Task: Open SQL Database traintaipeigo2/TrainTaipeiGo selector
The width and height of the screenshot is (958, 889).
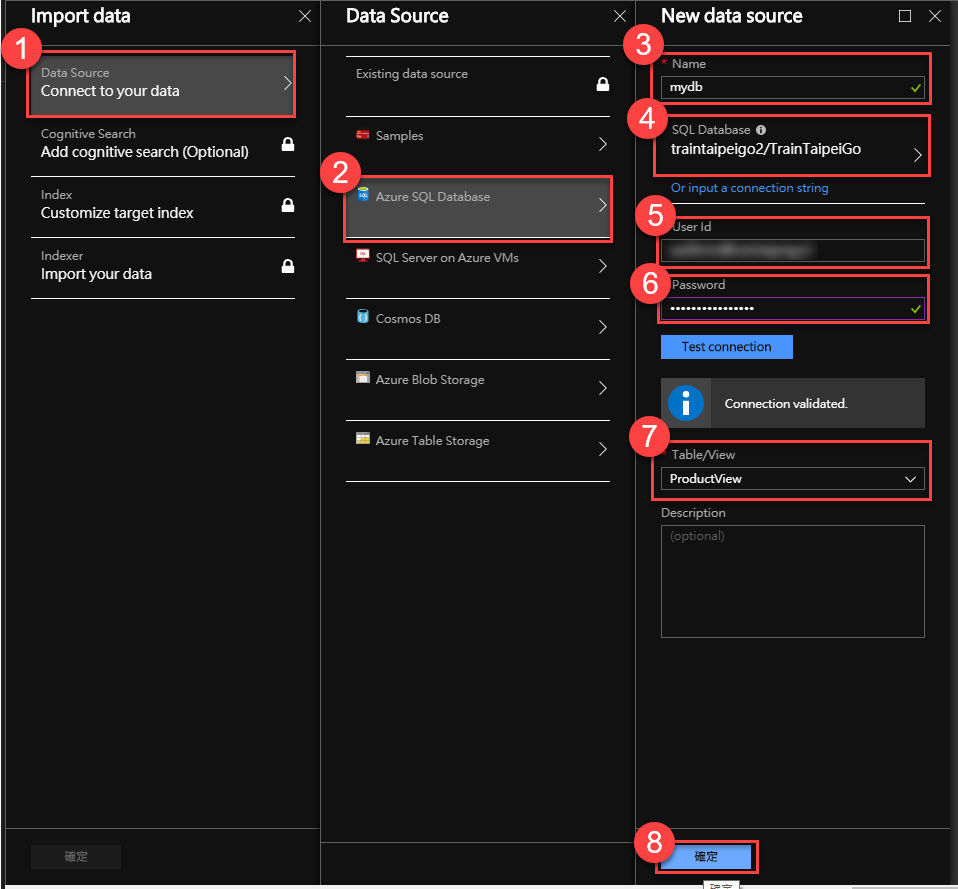Action: pyautogui.click(x=792, y=145)
